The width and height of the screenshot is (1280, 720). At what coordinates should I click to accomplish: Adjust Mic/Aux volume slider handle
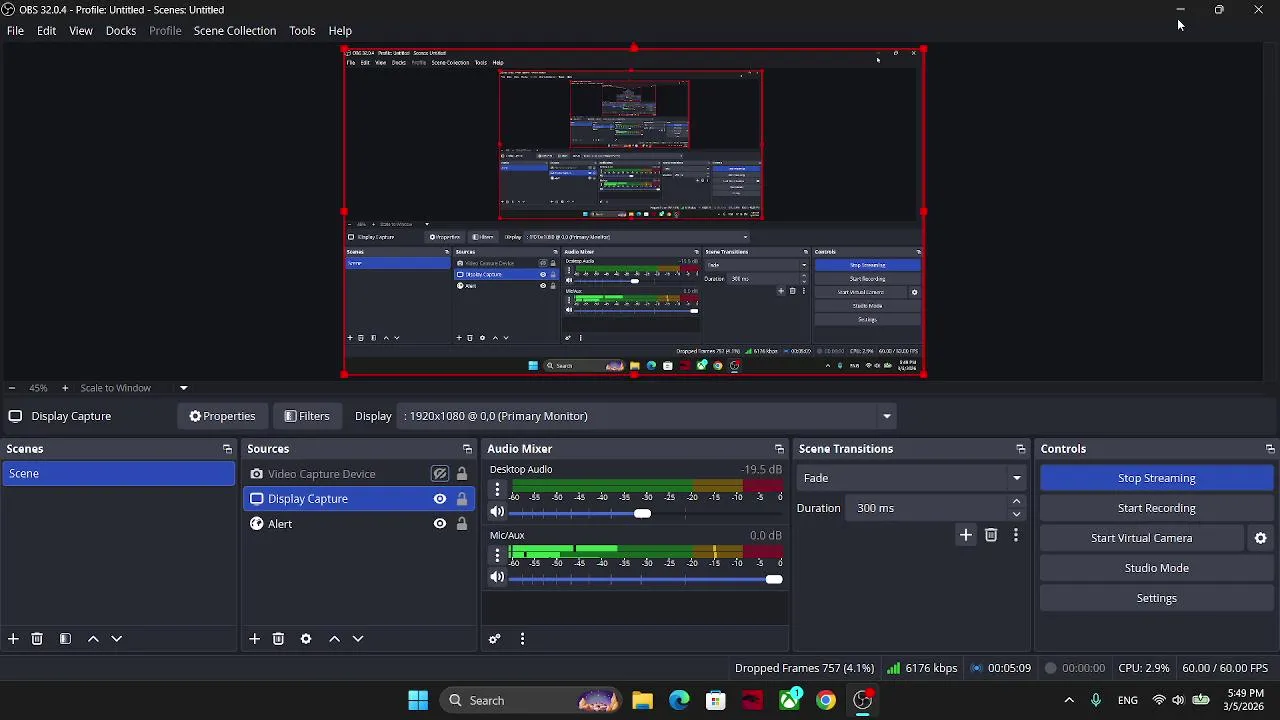click(x=774, y=579)
